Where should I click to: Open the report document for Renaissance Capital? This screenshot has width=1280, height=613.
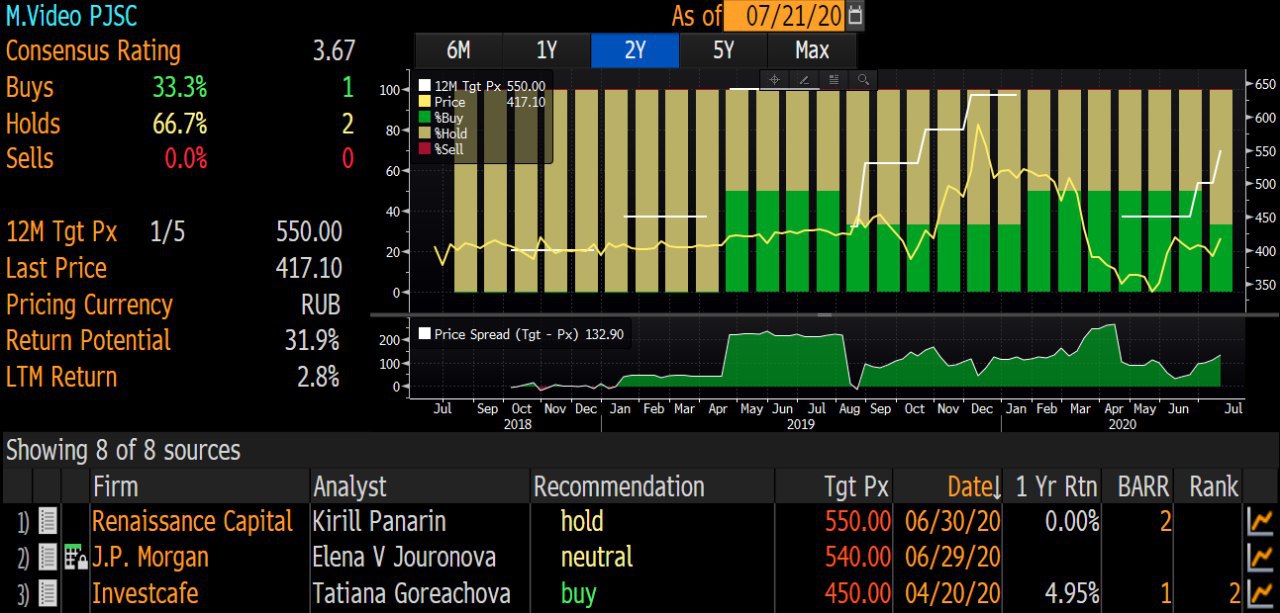point(47,522)
